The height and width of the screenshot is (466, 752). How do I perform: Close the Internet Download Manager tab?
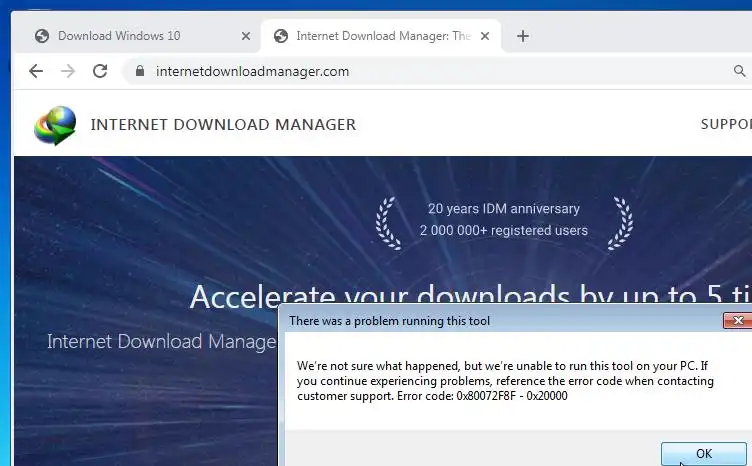(485, 36)
